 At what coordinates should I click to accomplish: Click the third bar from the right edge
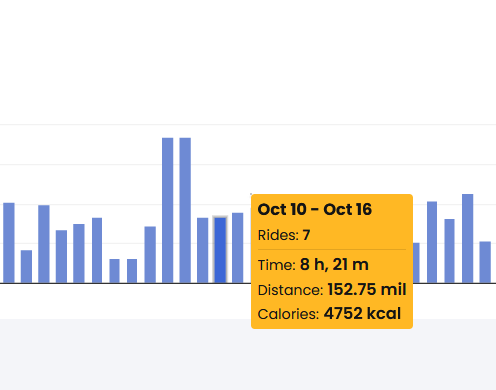coord(449,251)
